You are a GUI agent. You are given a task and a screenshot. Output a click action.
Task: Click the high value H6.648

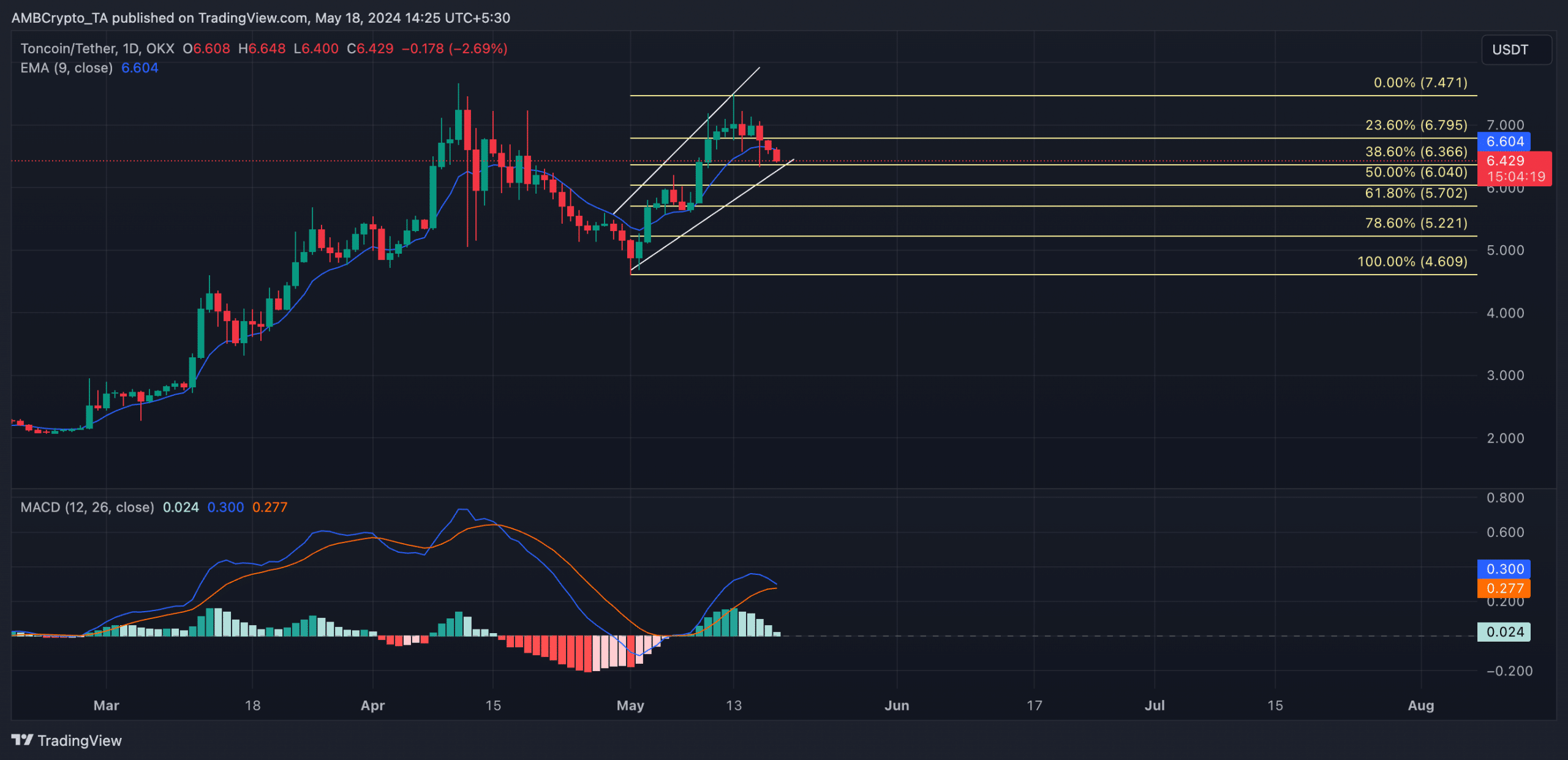(262, 48)
